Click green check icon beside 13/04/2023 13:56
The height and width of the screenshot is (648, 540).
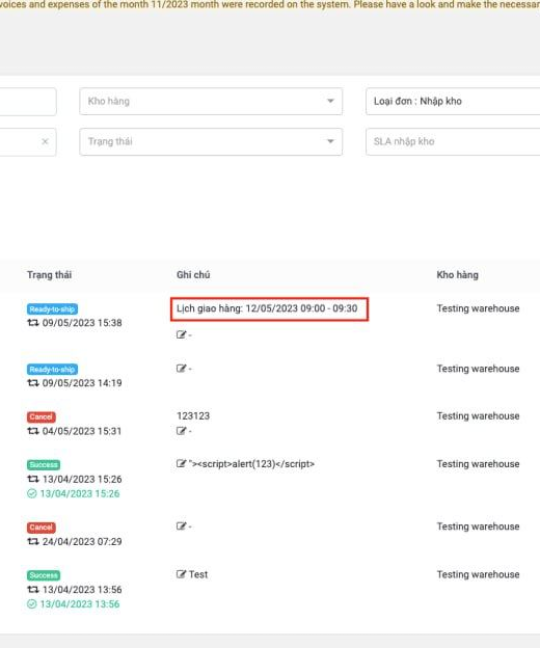pyautogui.click(x=32, y=604)
